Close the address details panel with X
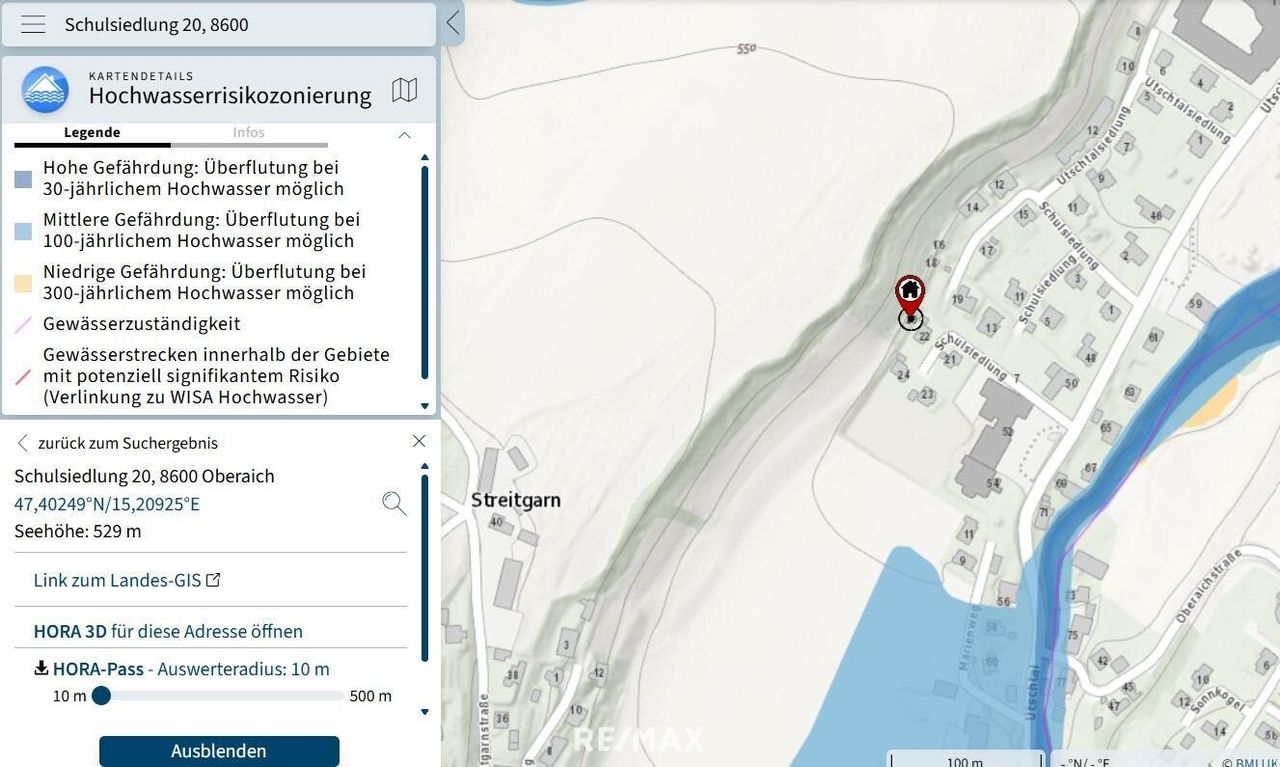The width and height of the screenshot is (1280, 767). pos(419,441)
